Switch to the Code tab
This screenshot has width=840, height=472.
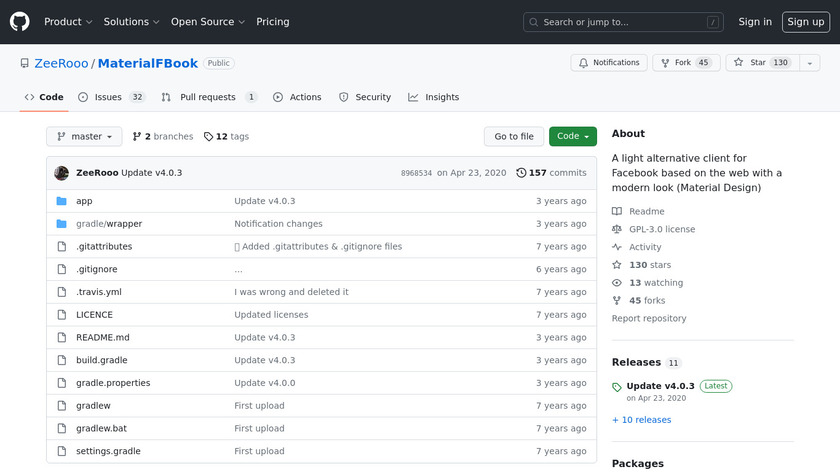pos(44,97)
